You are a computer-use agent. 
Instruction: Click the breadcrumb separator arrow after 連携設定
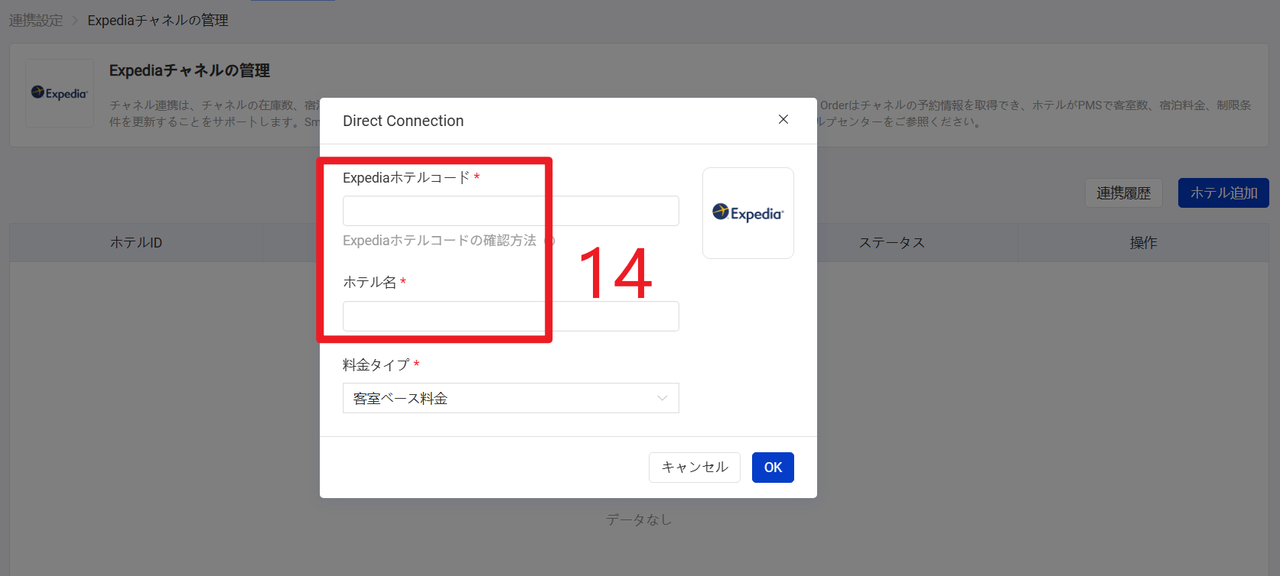[x=74, y=21]
